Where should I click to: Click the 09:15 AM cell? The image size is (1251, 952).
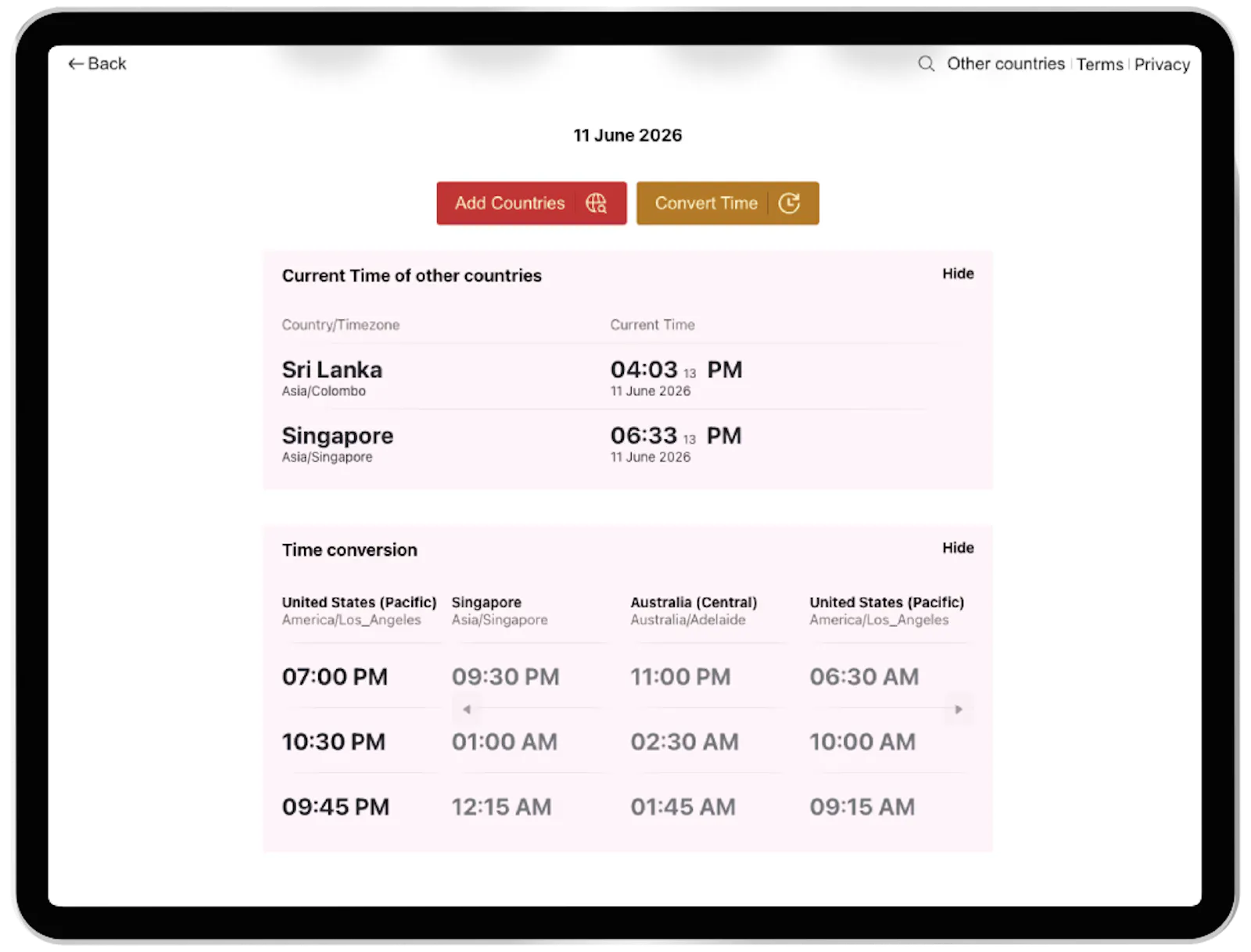point(862,807)
